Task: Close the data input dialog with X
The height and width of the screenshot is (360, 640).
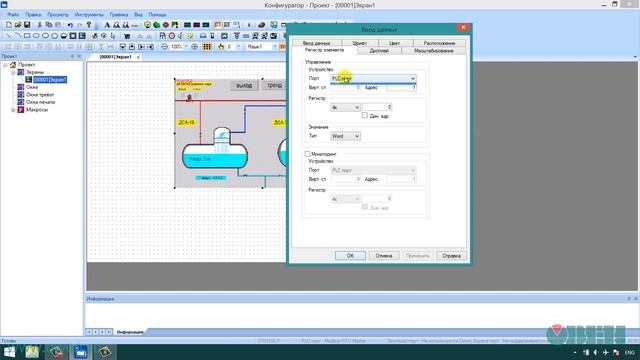Action: 463,28
